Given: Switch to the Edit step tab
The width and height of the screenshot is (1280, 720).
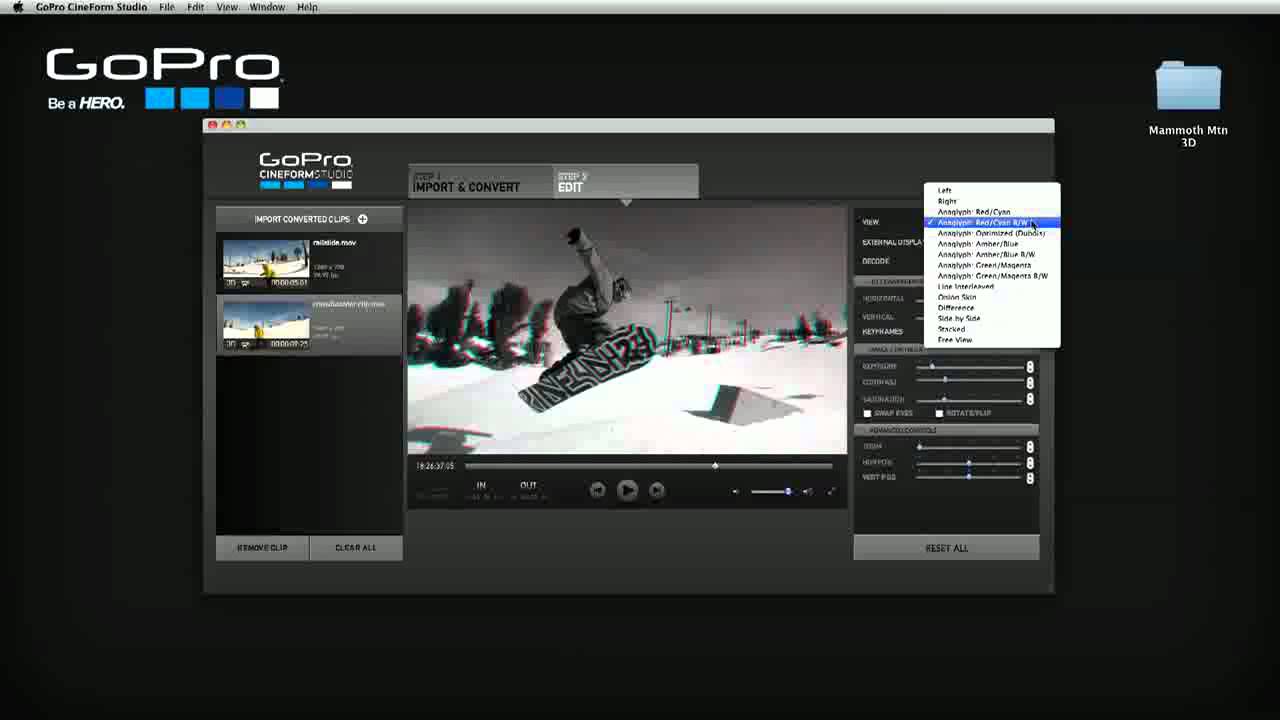Looking at the screenshot, I should pos(625,182).
